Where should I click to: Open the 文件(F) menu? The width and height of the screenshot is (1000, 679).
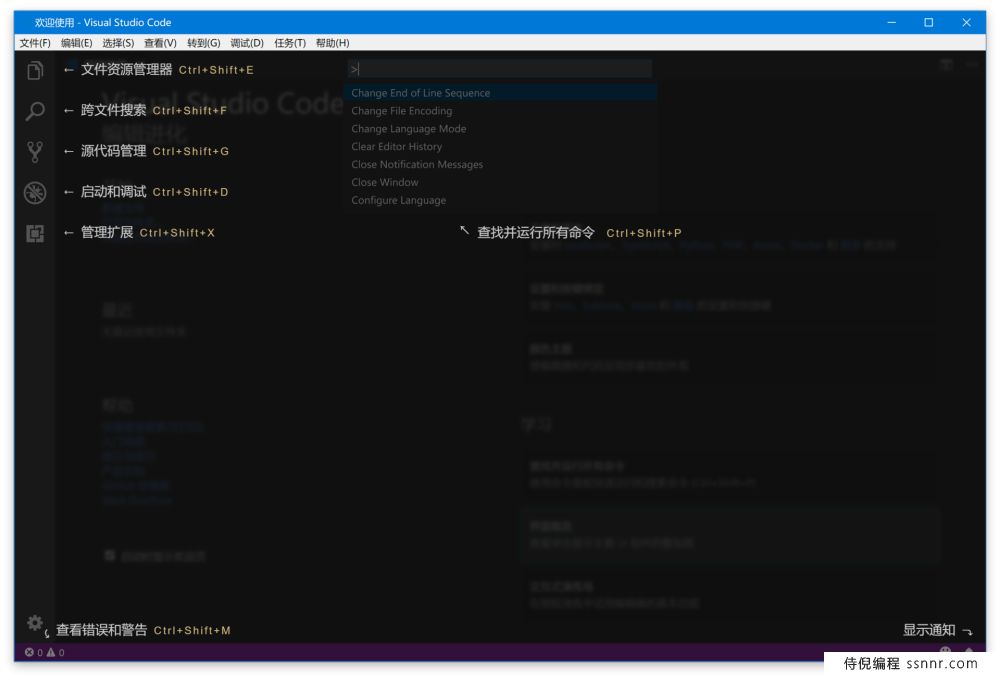click(35, 43)
